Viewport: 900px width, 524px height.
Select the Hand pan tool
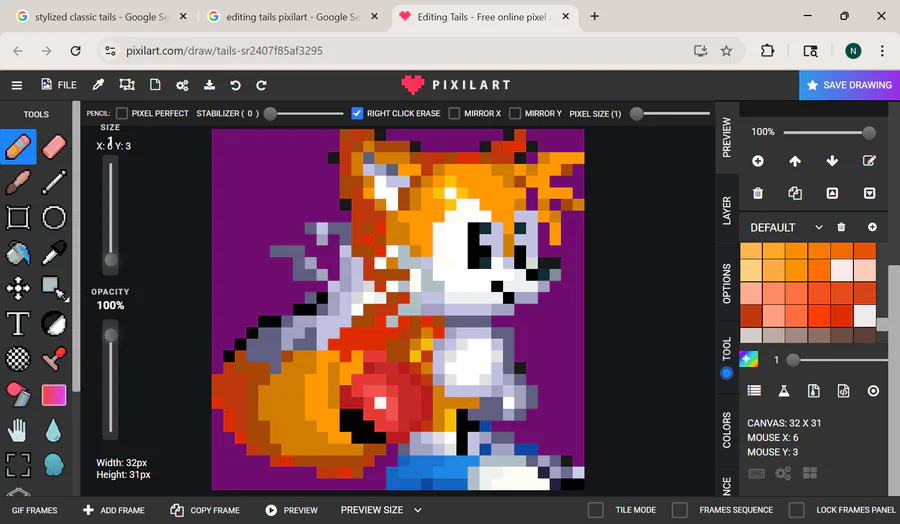pyautogui.click(x=18, y=430)
